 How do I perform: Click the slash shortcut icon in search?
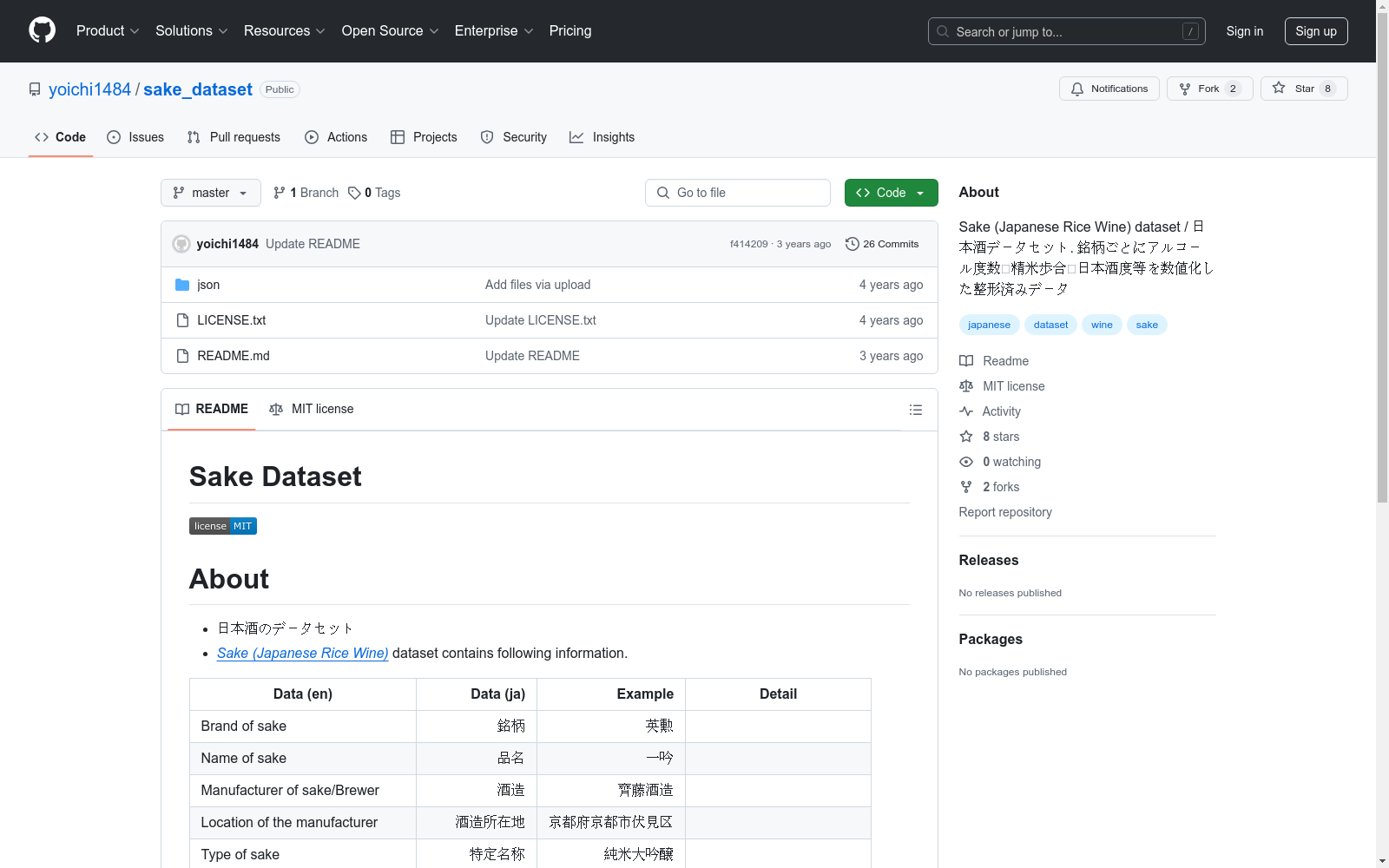tap(1190, 31)
